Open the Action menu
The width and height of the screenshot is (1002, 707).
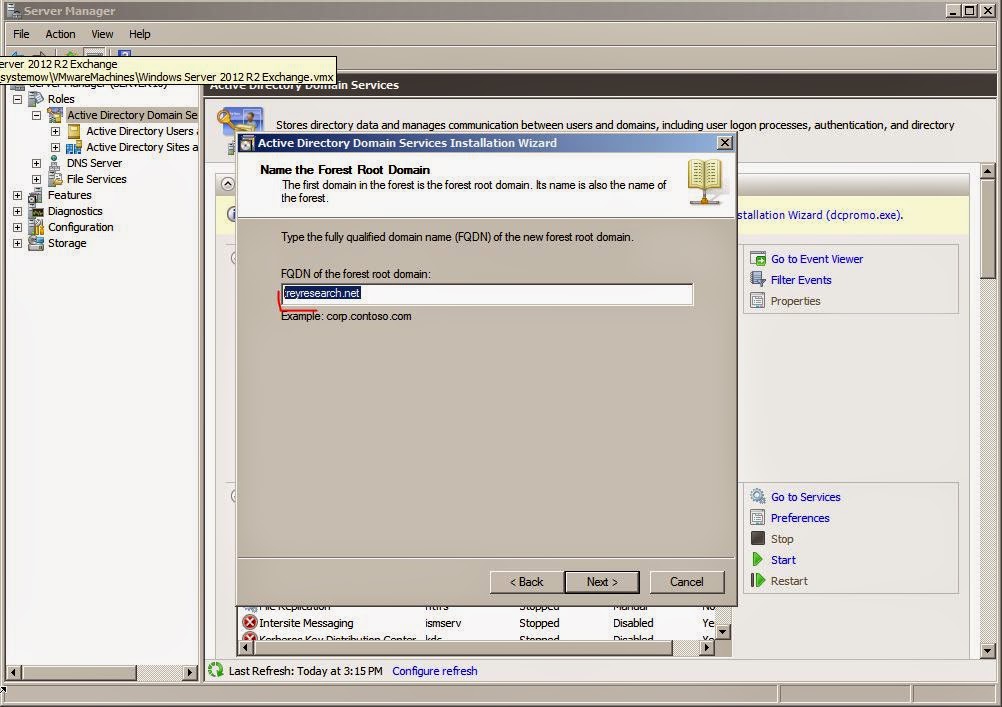click(x=60, y=34)
